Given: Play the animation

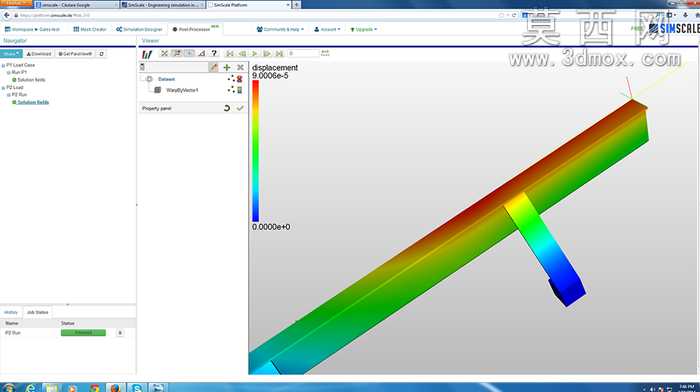Looking at the screenshot, I should (254, 54).
